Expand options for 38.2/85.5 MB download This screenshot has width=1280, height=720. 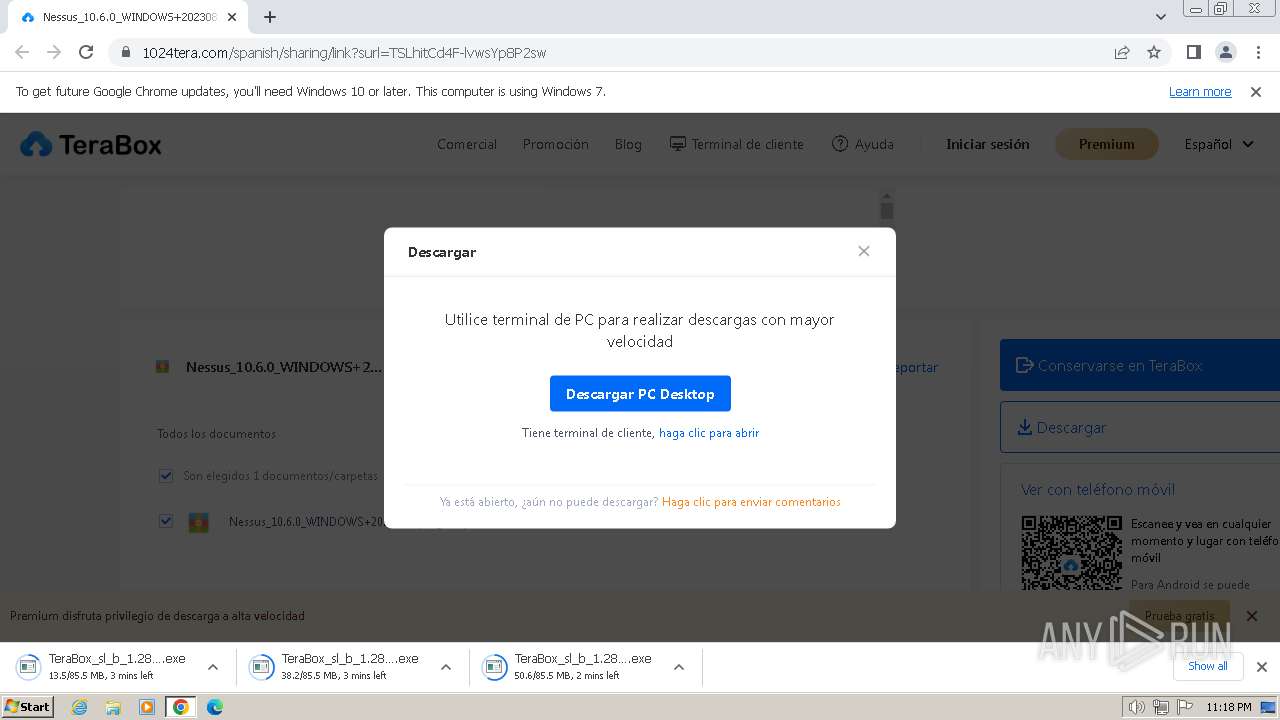tap(446, 667)
